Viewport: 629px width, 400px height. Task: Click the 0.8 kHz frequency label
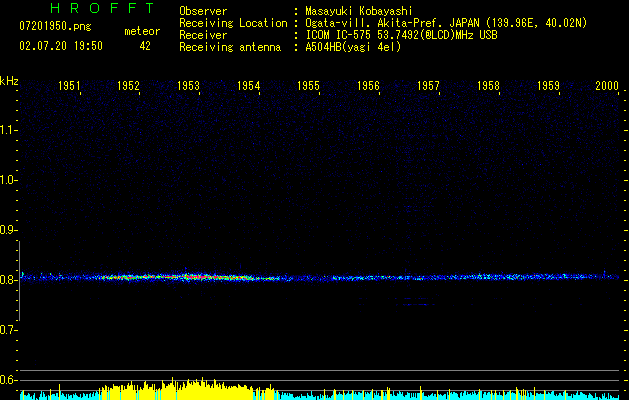pyautogui.click(x=7, y=280)
